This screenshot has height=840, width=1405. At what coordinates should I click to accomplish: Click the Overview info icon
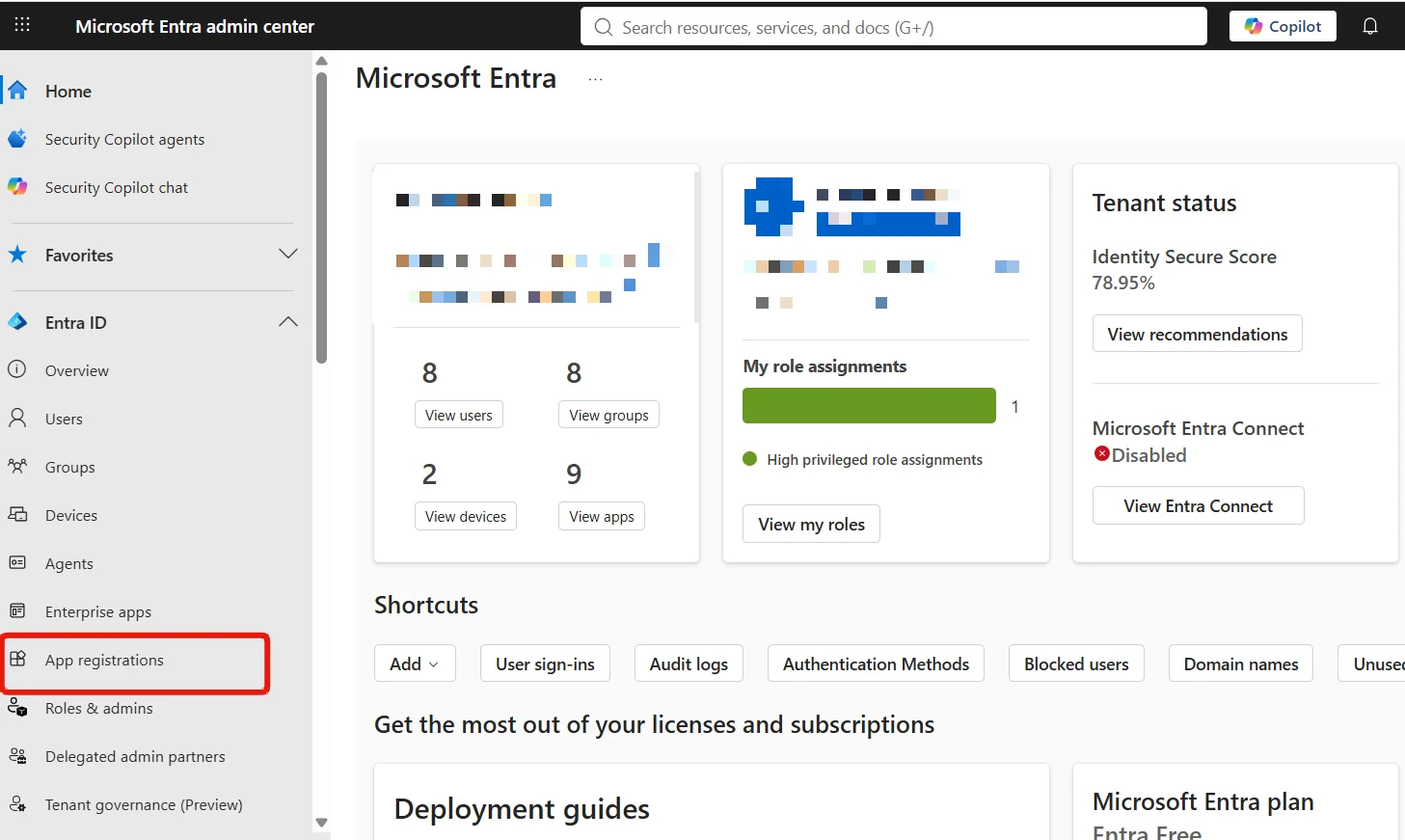pyautogui.click(x=17, y=369)
